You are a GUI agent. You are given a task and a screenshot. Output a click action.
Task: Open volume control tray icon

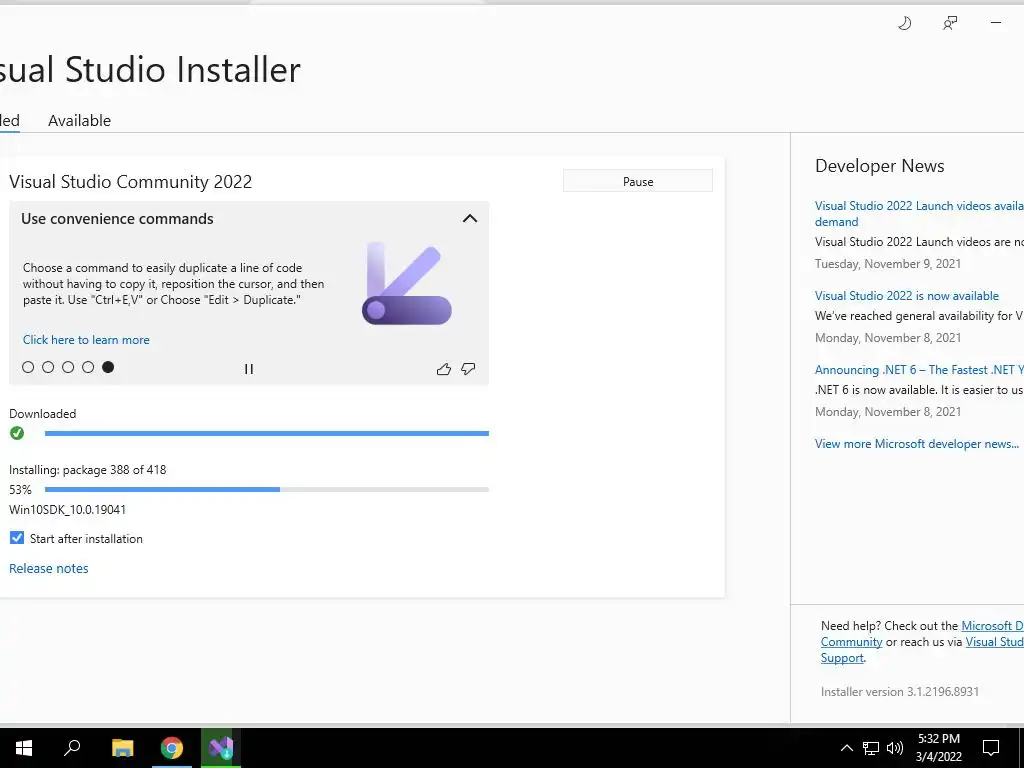point(895,748)
